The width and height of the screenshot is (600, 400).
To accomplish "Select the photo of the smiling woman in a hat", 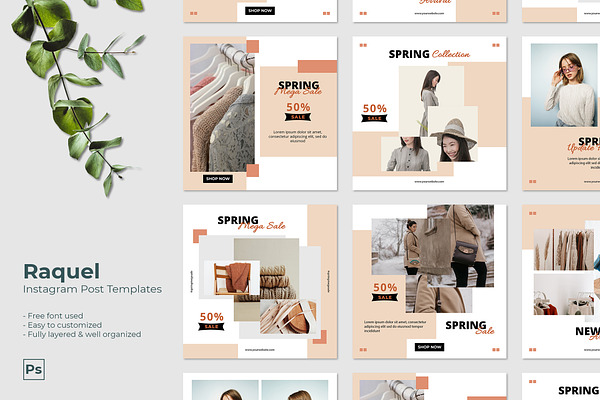I will [453, 134].
